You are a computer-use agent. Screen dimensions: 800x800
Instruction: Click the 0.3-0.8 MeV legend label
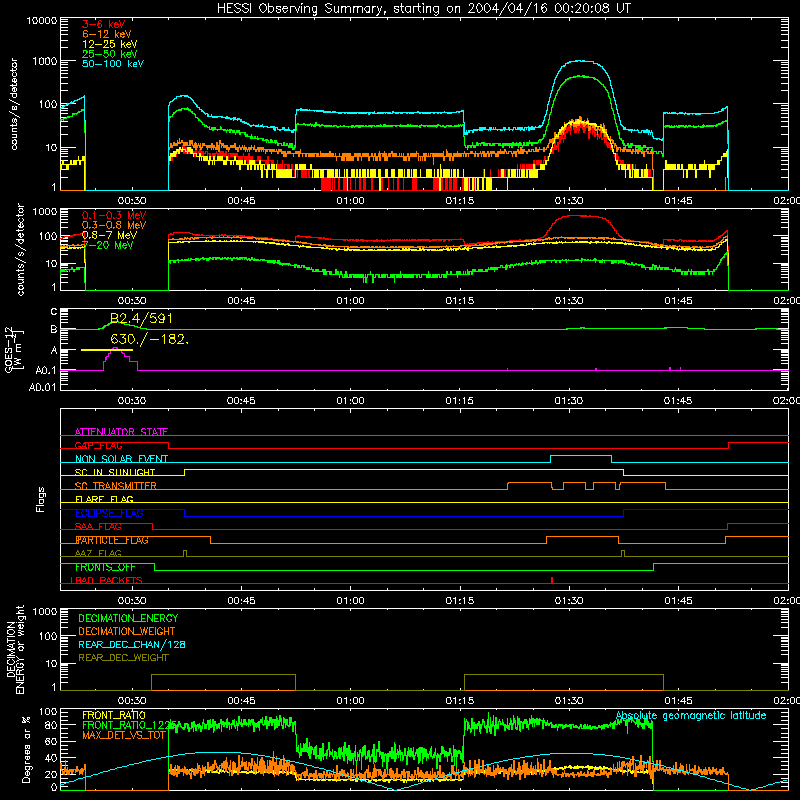click(x=114, y=225)
